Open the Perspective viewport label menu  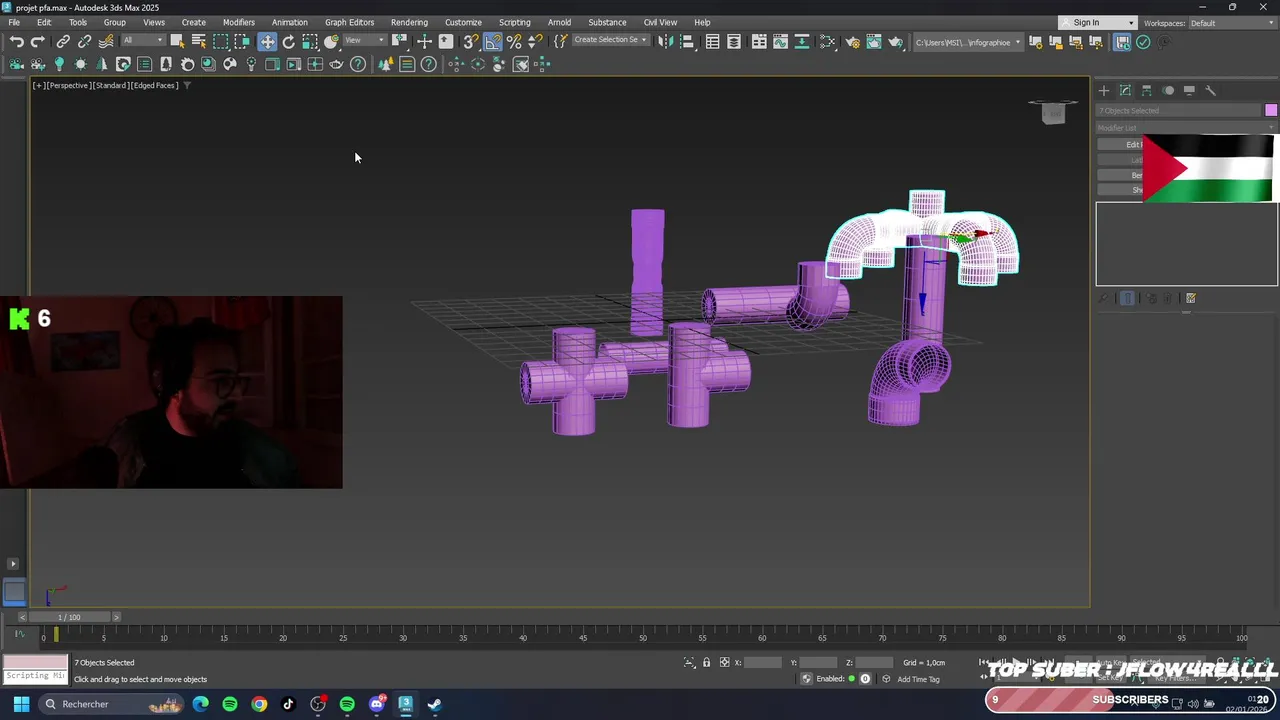tap(68, 85)
